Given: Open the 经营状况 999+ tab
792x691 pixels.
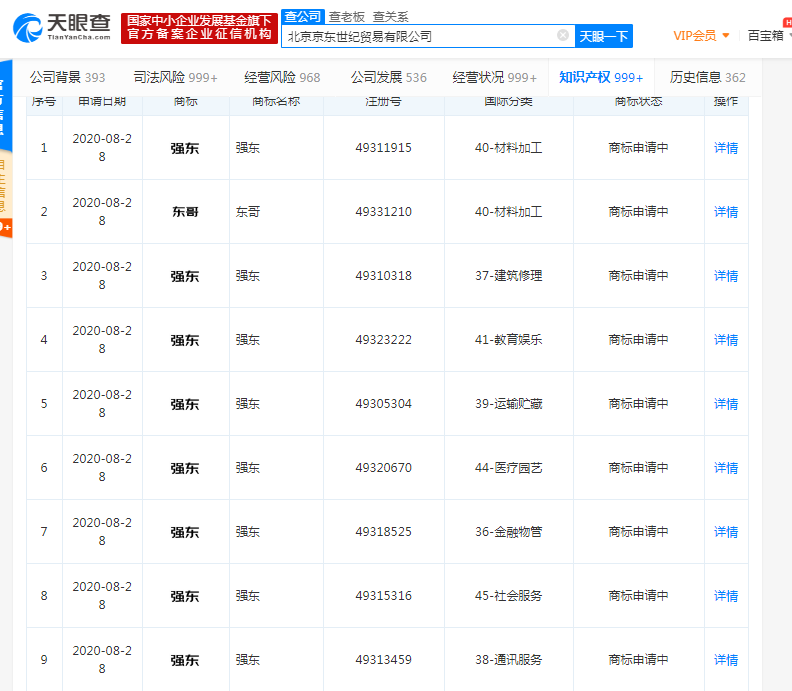Looking at the screenshot, I should (x=494, y=77).
